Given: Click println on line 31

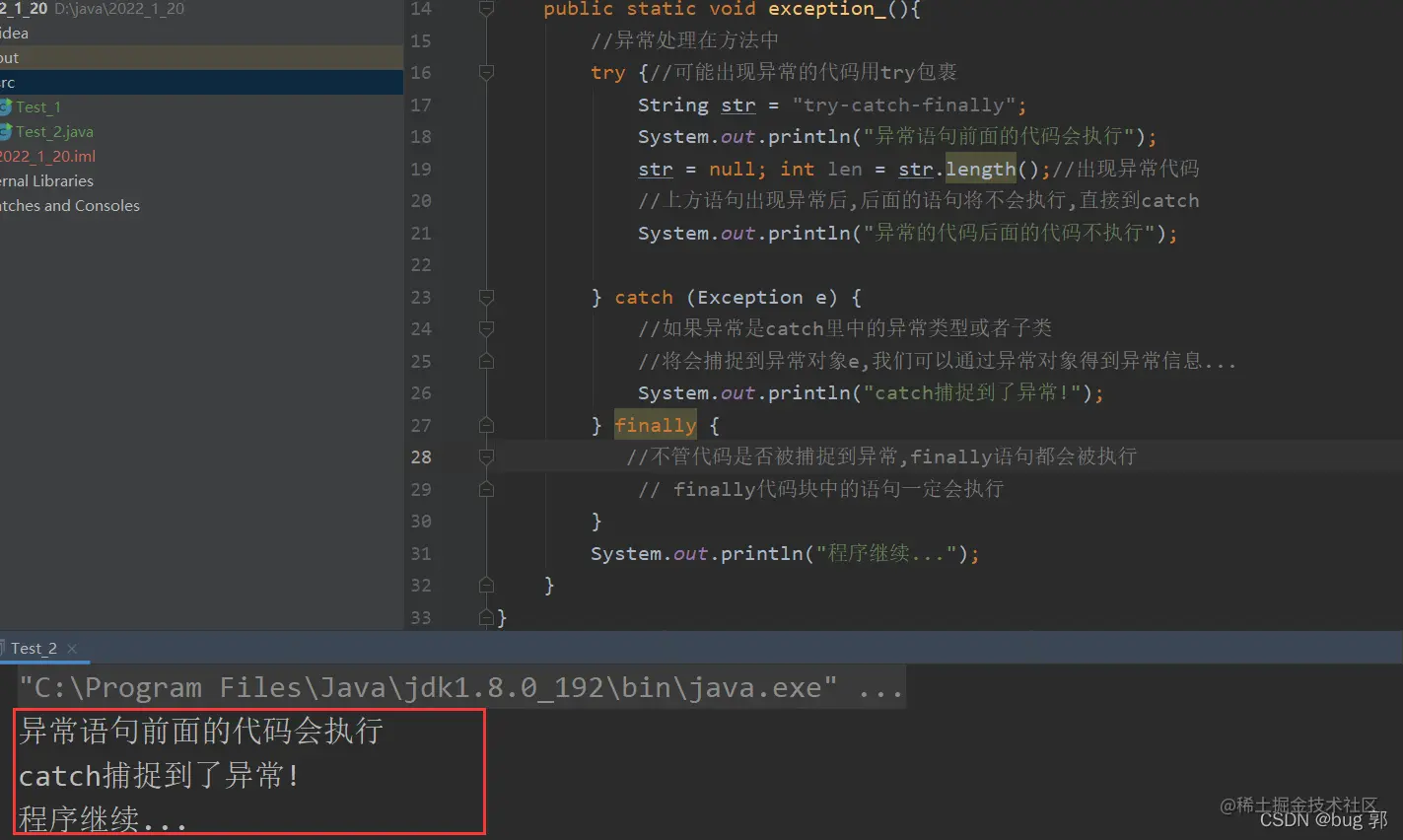Looking at the screenshot, I should coord(762,554).
